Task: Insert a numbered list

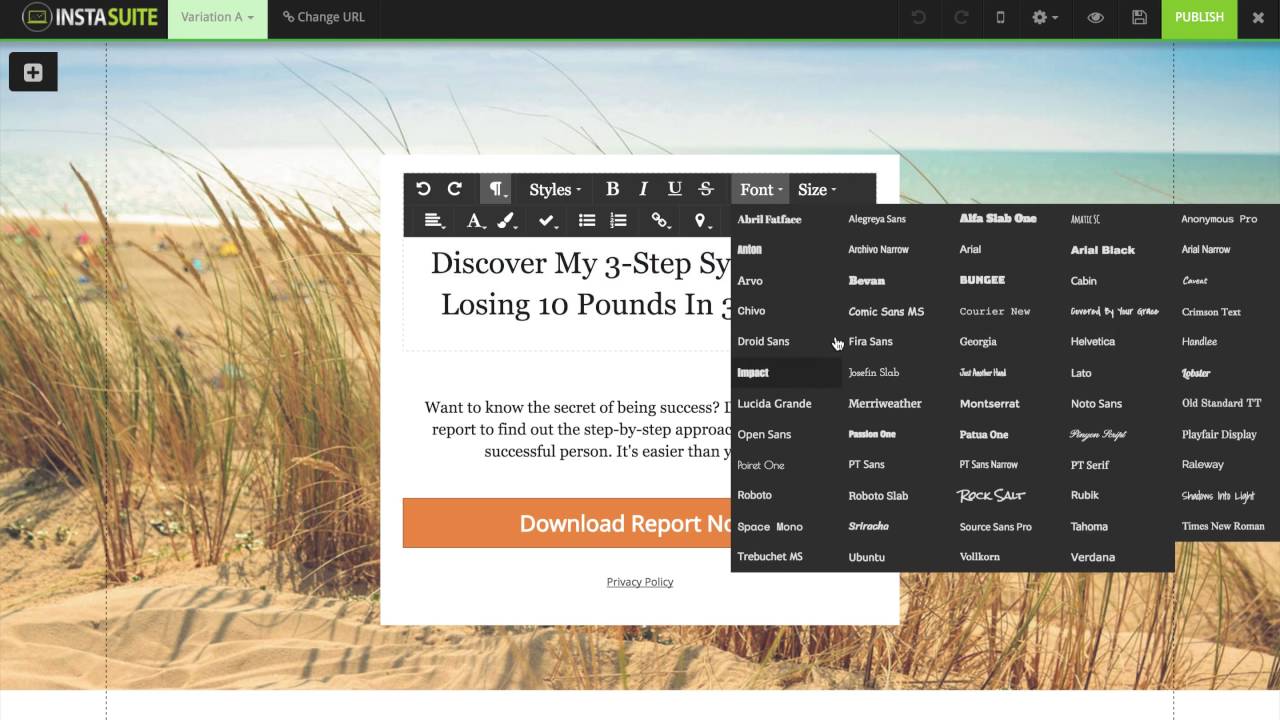Action: coord(618,221)
